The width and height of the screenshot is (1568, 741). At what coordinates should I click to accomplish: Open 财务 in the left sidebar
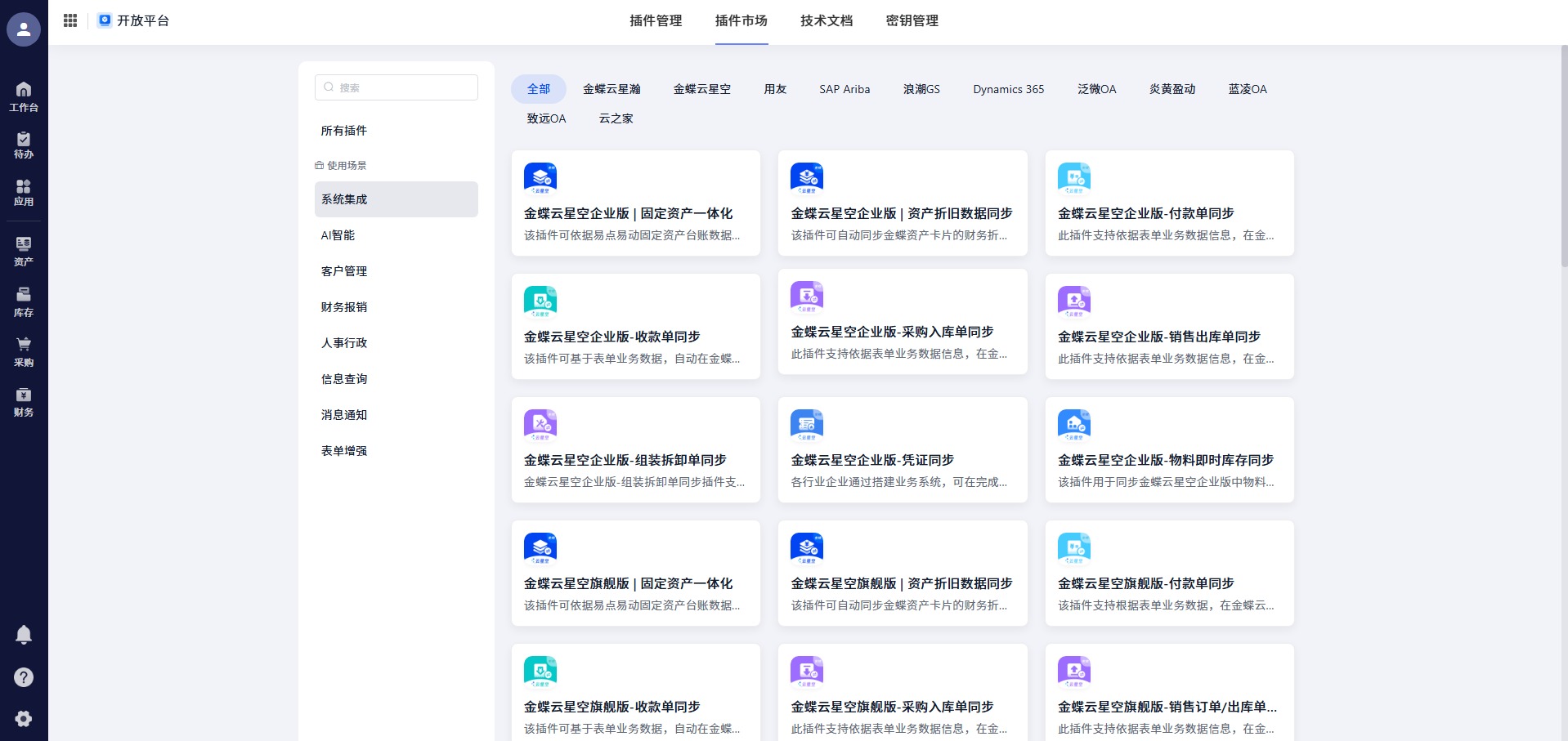(24, 403)
